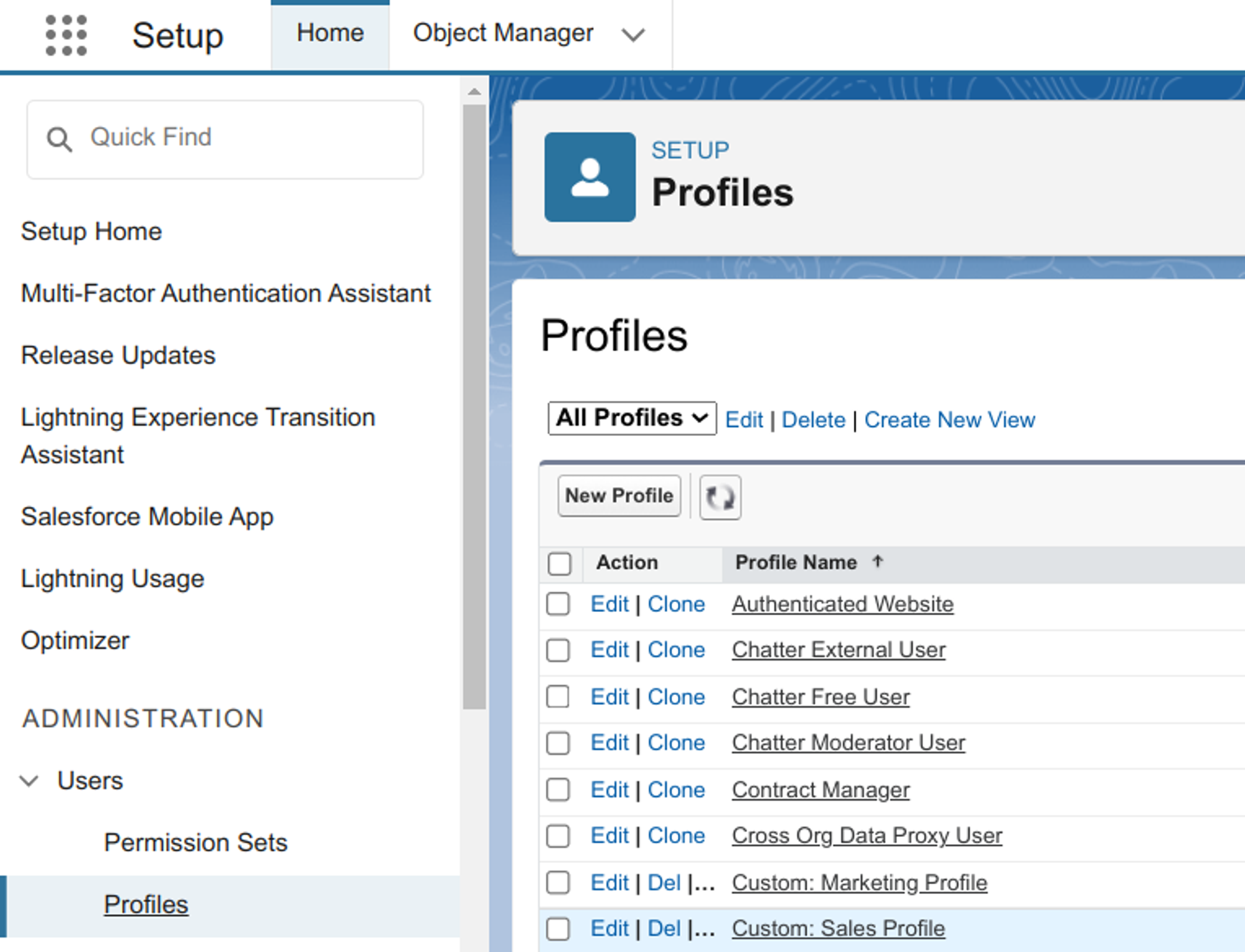The height and width of the screenshot is (952, 1245).
Task: Open Optimizer in the sidebar
Action: pos(75,641)
